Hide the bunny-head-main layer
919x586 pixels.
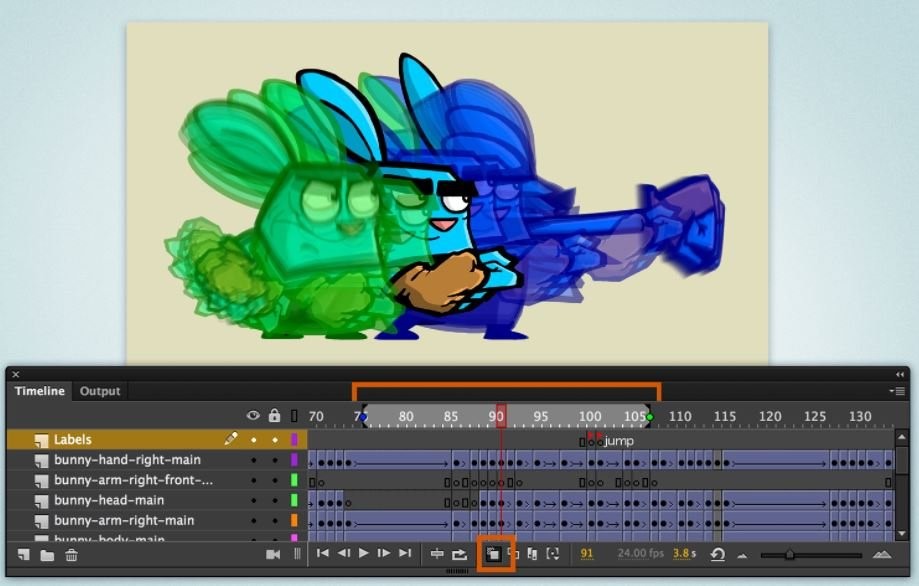[x=254, y=501]
